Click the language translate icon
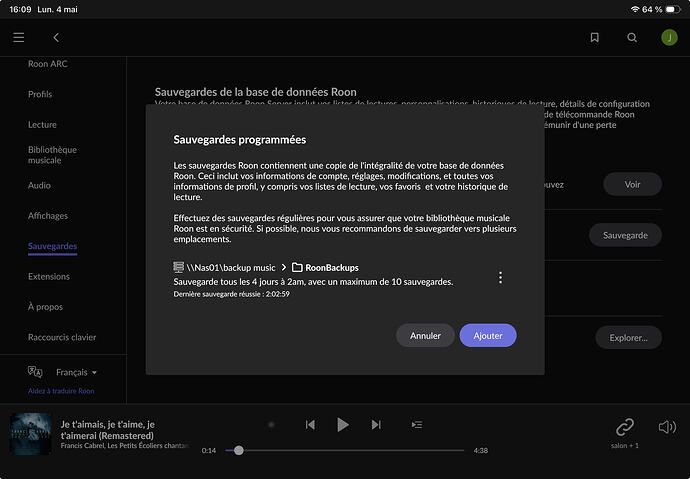This screenshot has height=479, width=690. pos(35,372)
